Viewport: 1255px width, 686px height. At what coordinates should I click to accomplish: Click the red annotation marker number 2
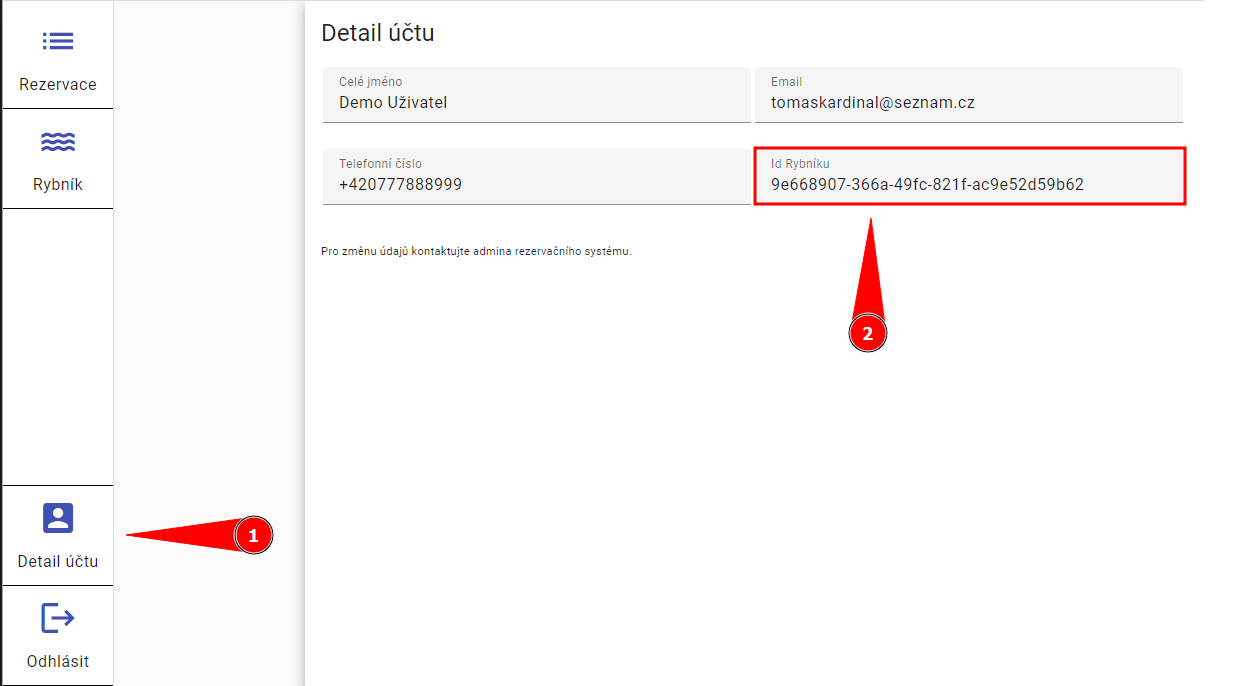coord(867,334)
